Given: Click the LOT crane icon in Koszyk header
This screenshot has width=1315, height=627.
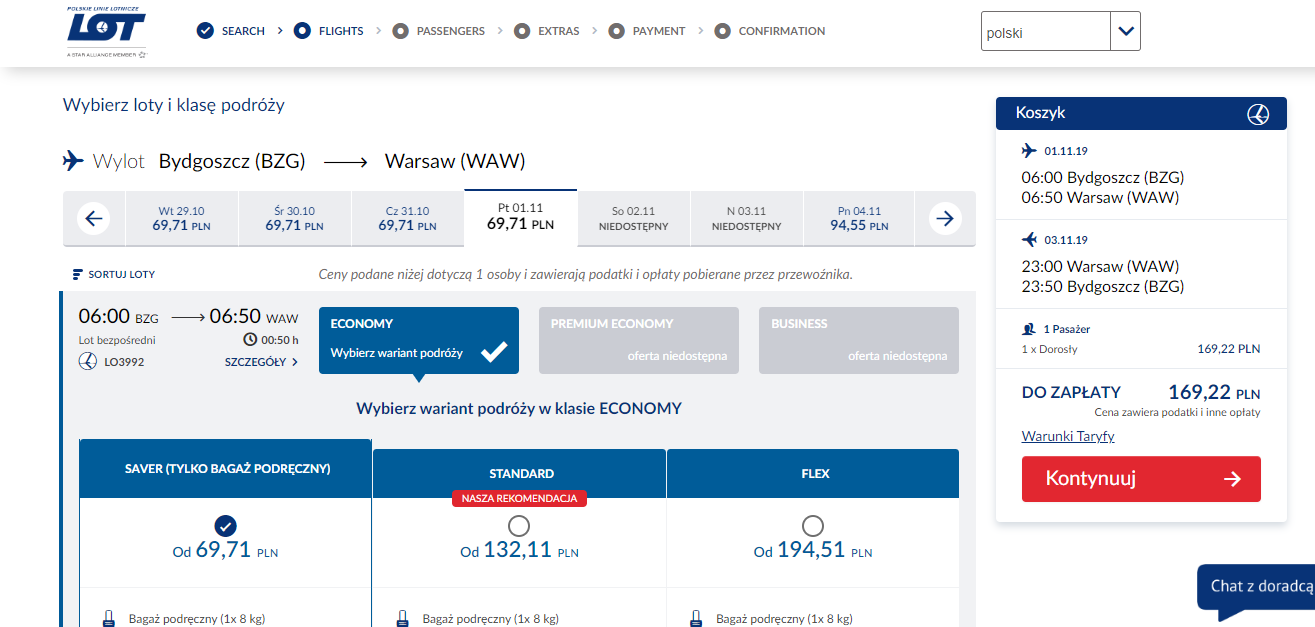Looking at the screenshot, I should (1258, 114).
